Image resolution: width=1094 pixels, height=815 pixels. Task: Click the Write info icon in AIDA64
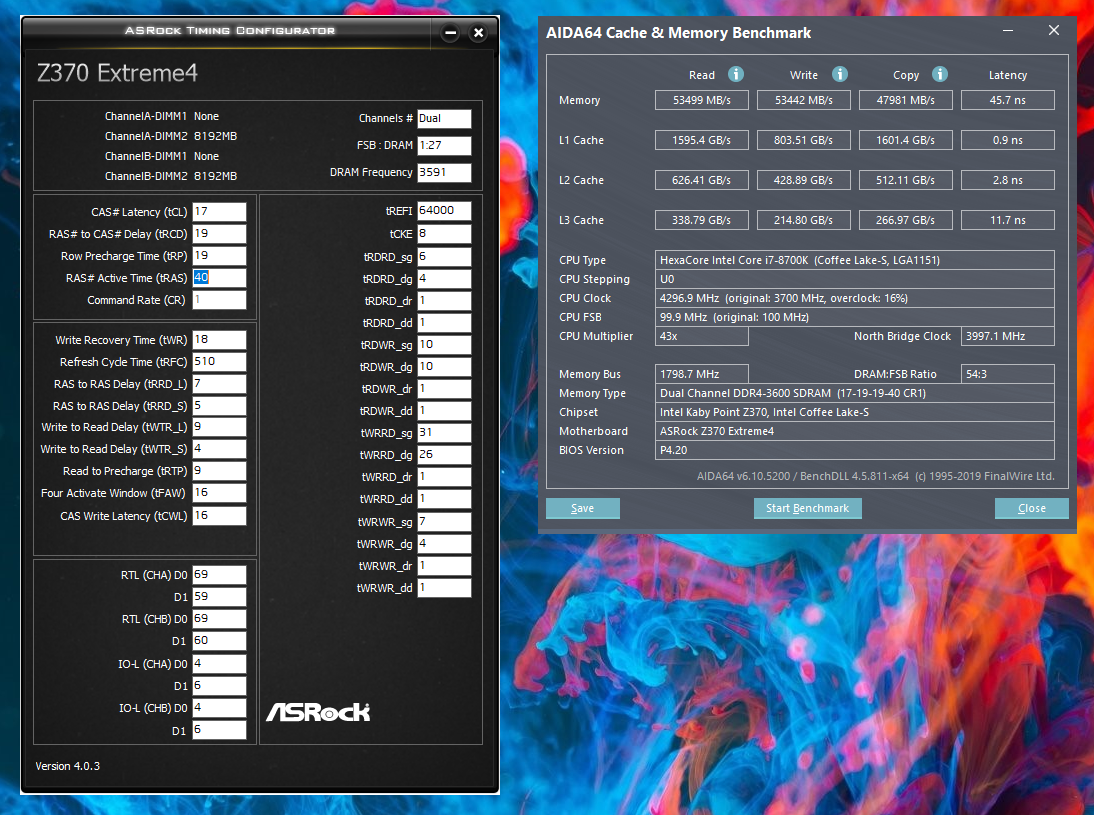pos(839,74)
